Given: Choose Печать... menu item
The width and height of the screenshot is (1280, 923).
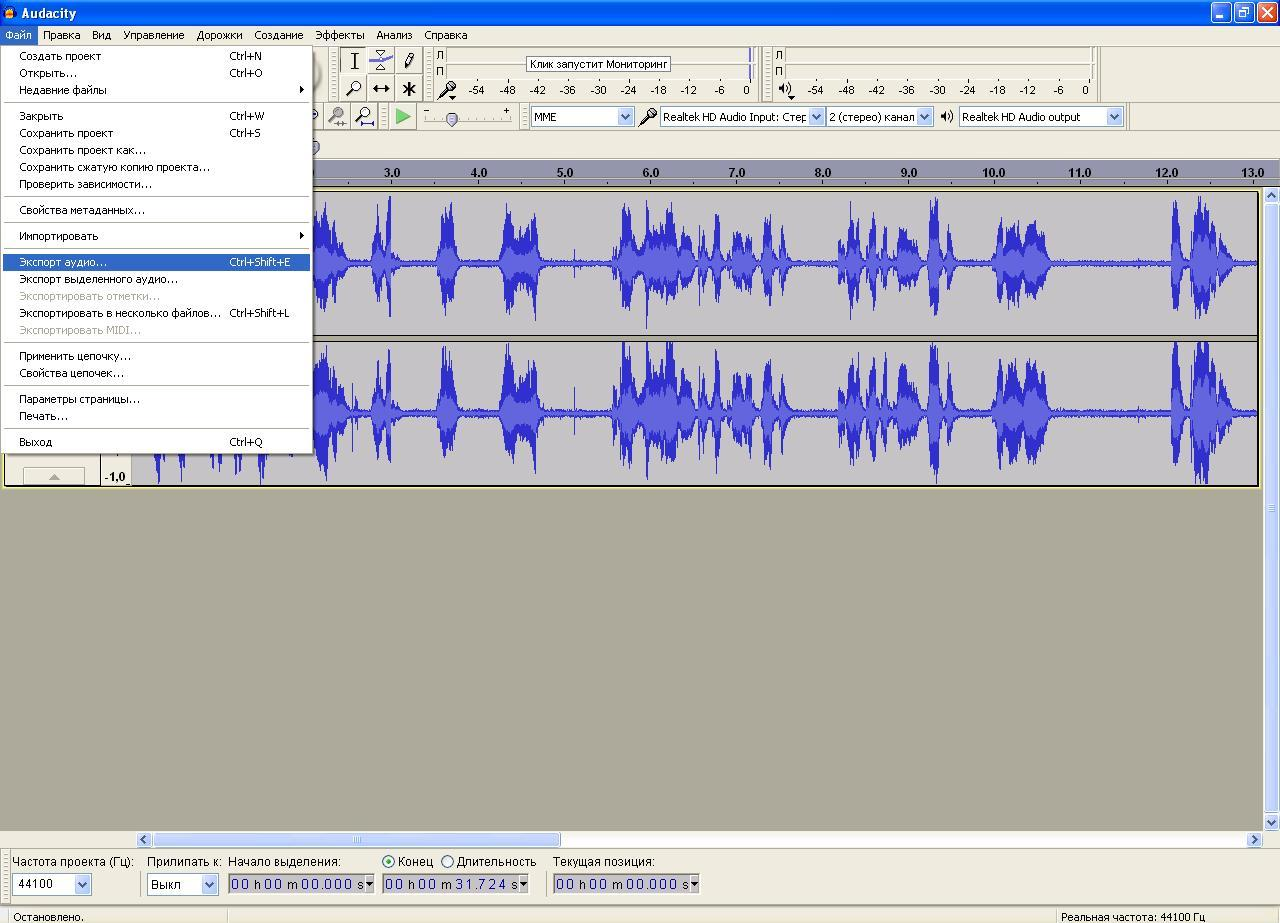Looking at the screenshot, I should tap(156, 416).
